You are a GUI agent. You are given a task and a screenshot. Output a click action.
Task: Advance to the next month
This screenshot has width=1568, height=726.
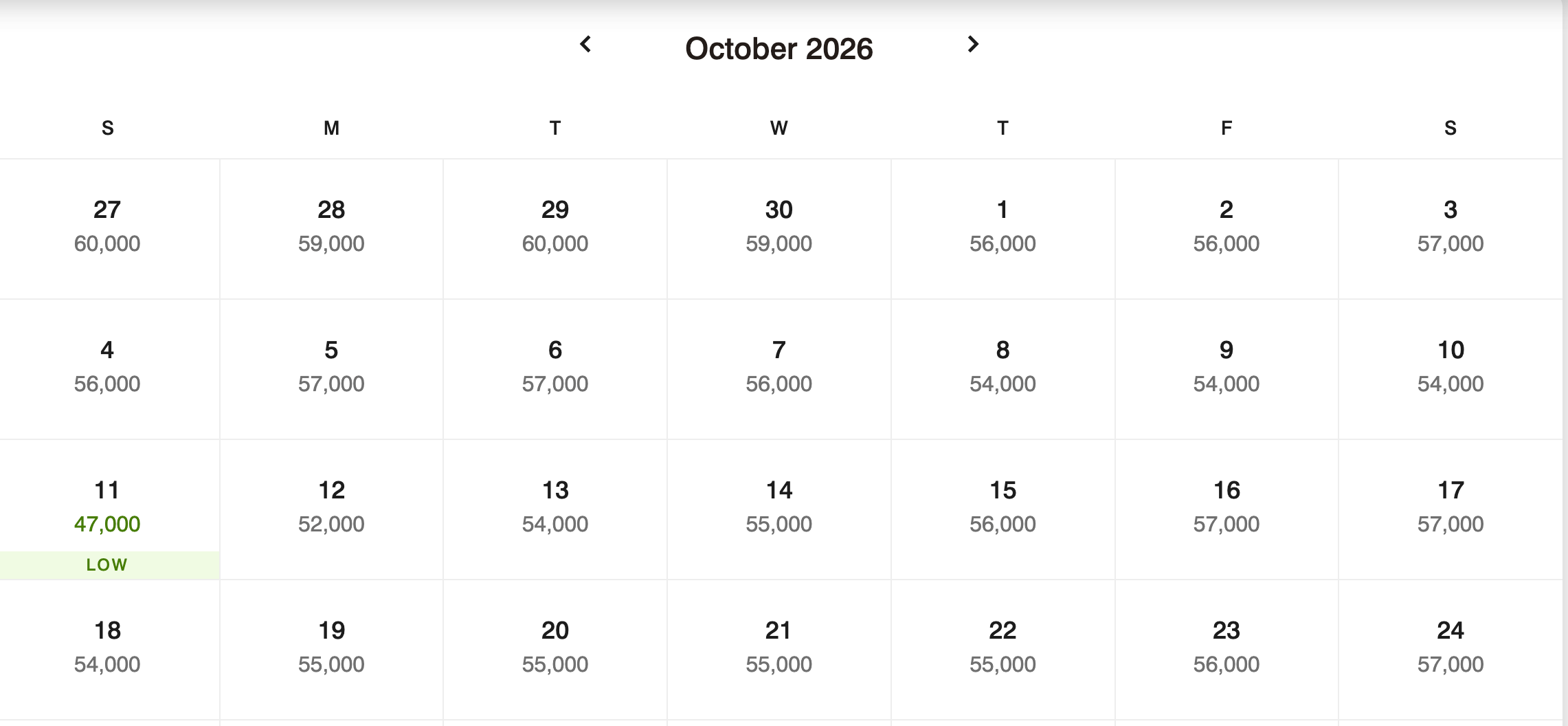point(972,45)
